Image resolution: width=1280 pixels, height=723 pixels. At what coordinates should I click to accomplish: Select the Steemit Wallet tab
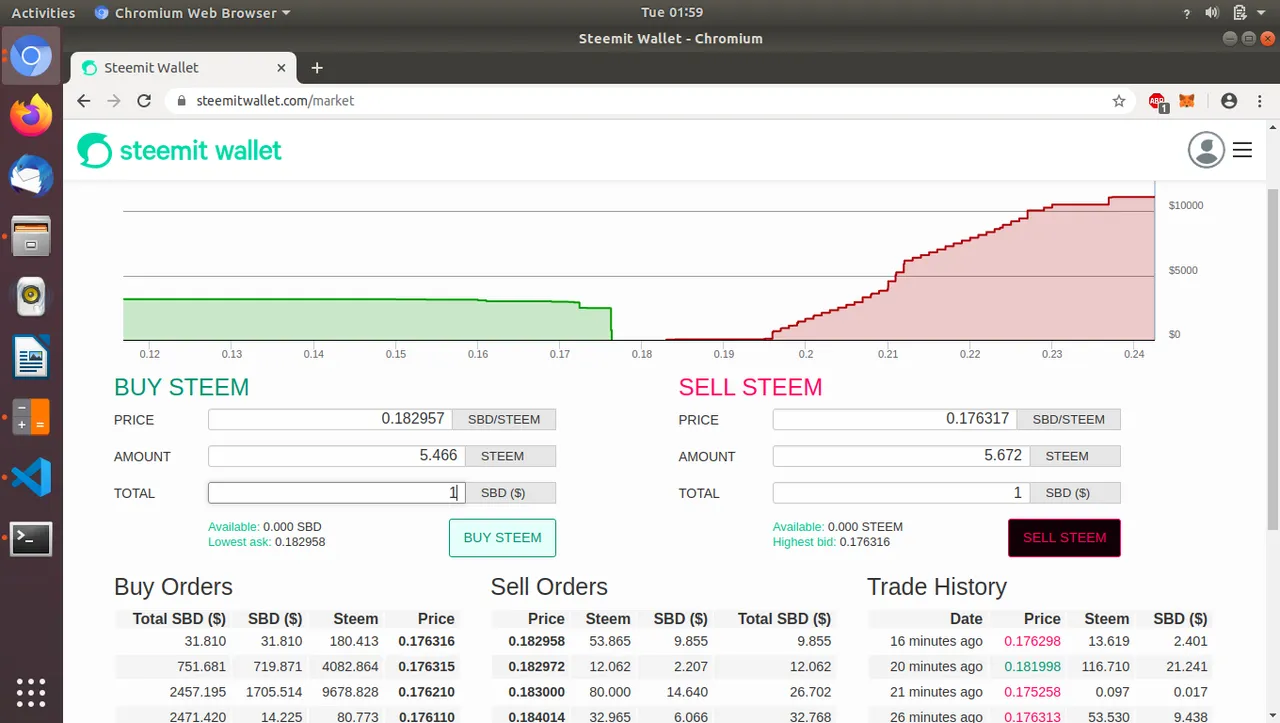[x=184, y=68]
